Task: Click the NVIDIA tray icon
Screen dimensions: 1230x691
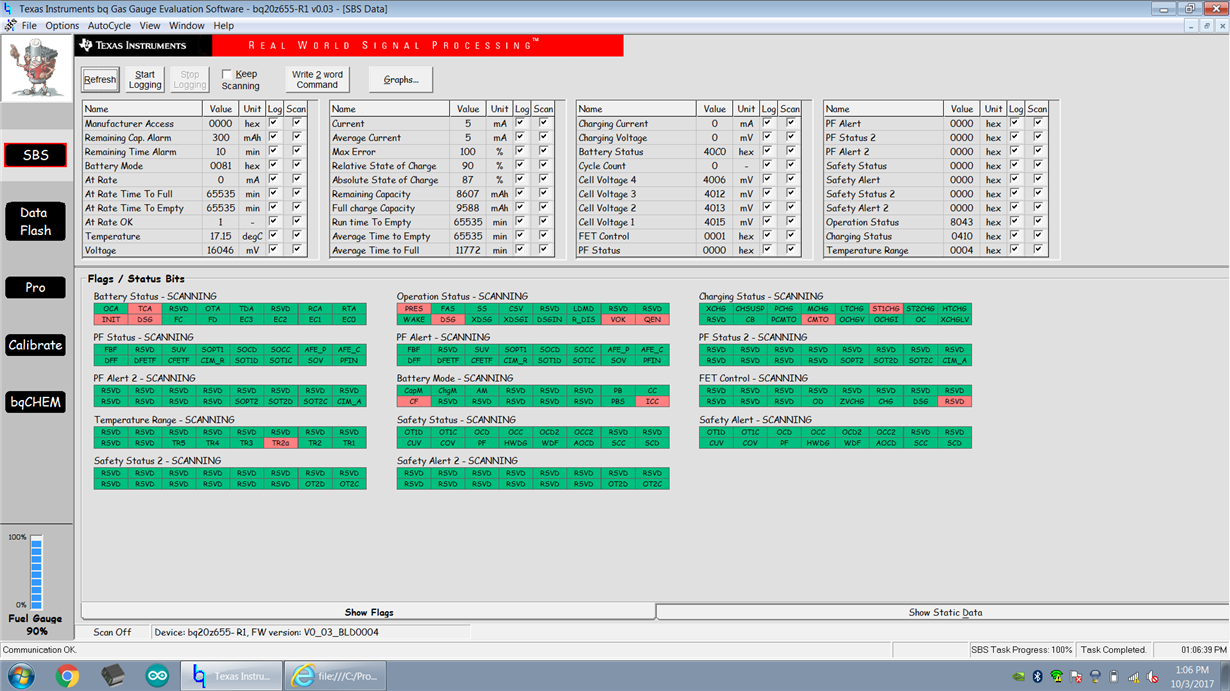Action: (1019, 676)
